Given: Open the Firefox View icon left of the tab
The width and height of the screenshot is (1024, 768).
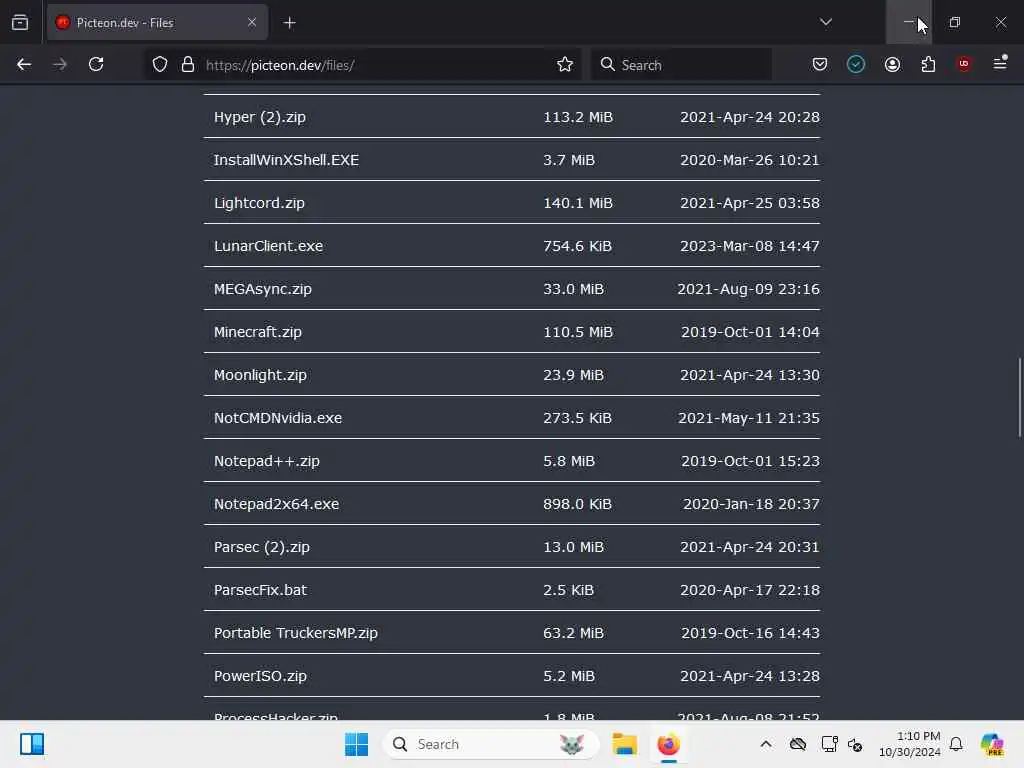Looking at the screenshot, I should [x=20, y=23].
